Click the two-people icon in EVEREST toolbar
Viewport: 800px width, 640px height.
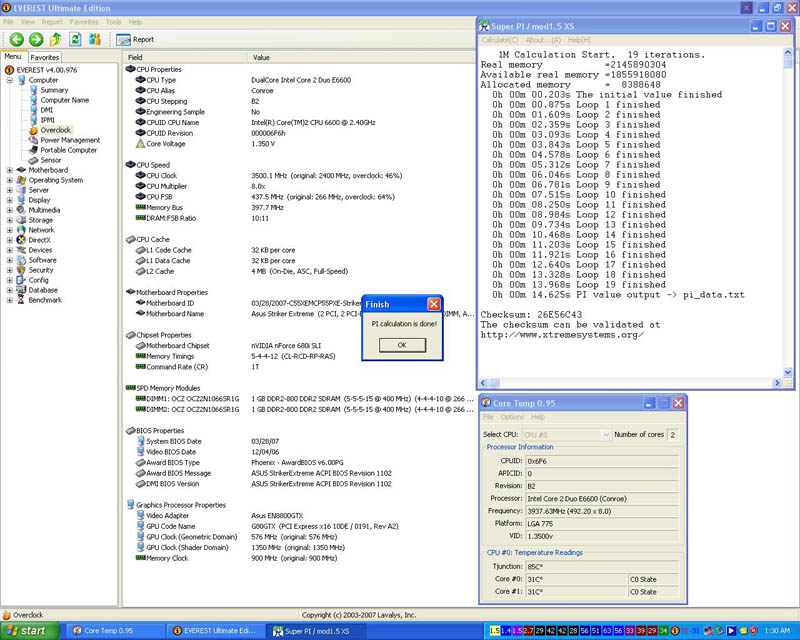click(94, 39)
